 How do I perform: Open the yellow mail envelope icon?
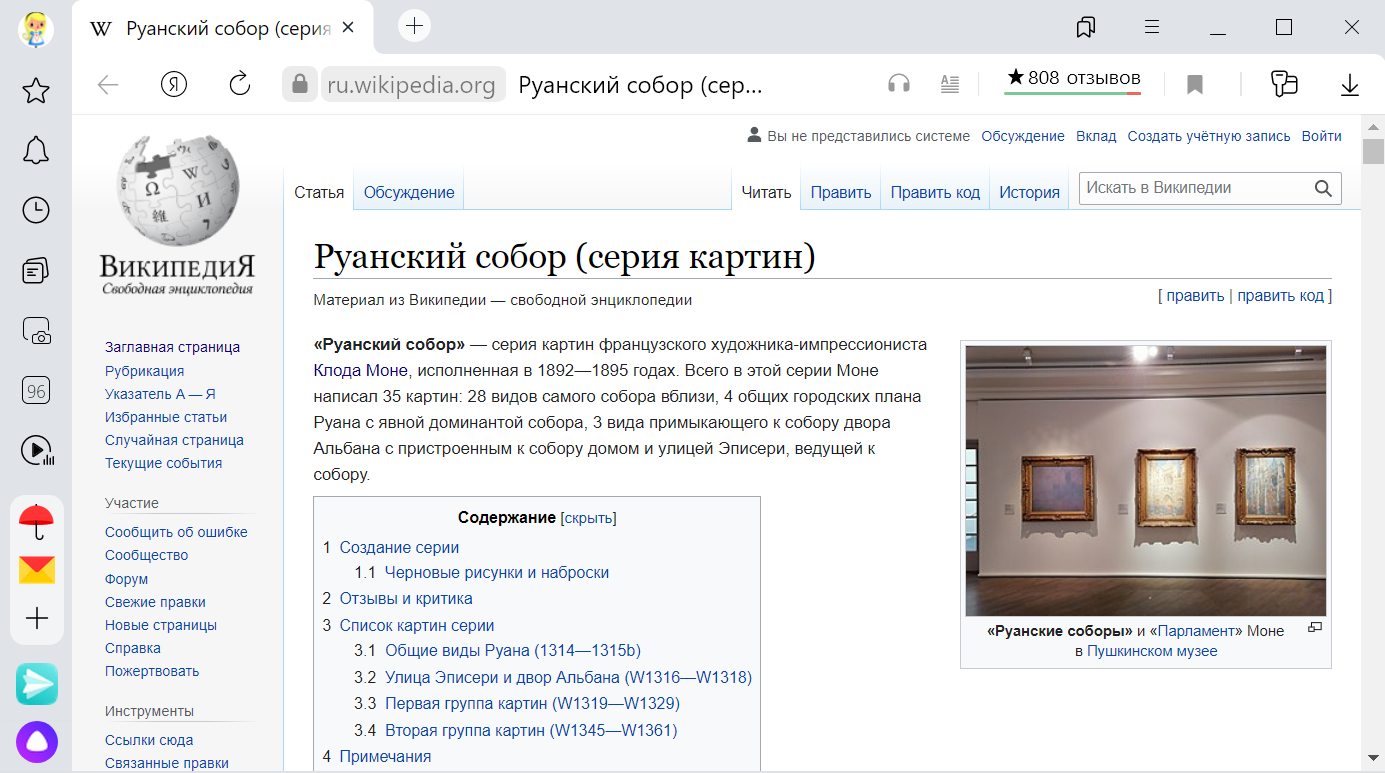point(37,570)
